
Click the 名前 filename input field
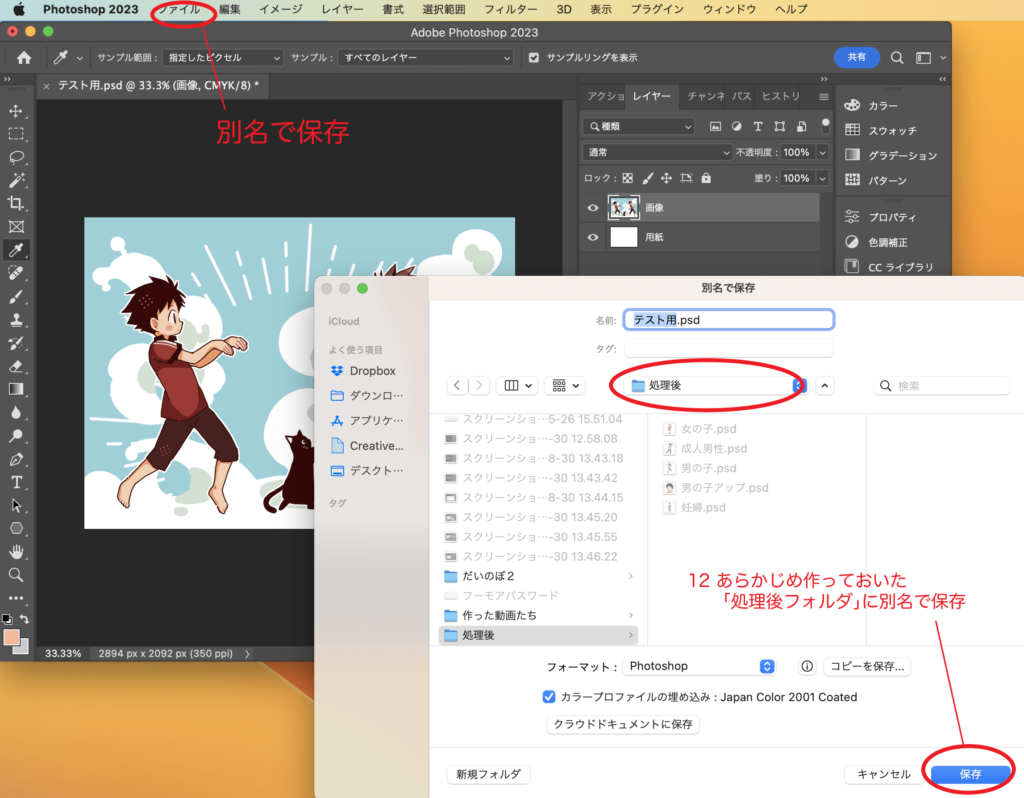click(729, 320)
